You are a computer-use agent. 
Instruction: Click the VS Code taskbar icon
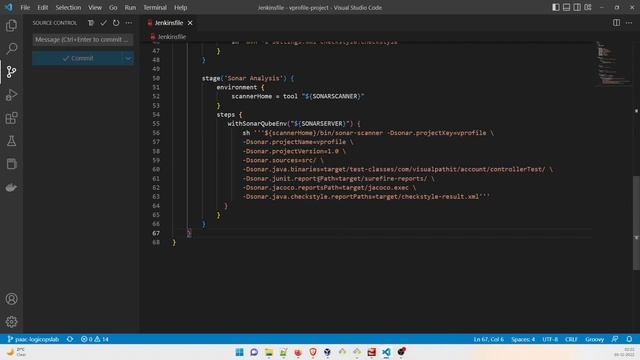386,352
